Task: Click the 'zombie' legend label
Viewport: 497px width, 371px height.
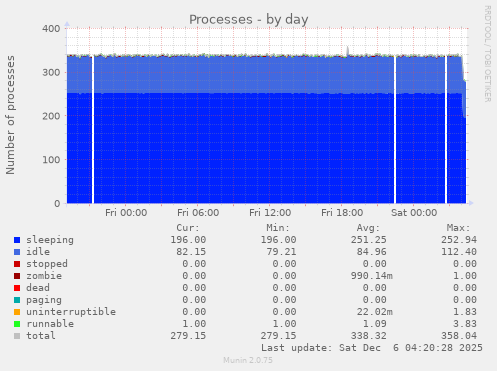Action: [44, 276]
